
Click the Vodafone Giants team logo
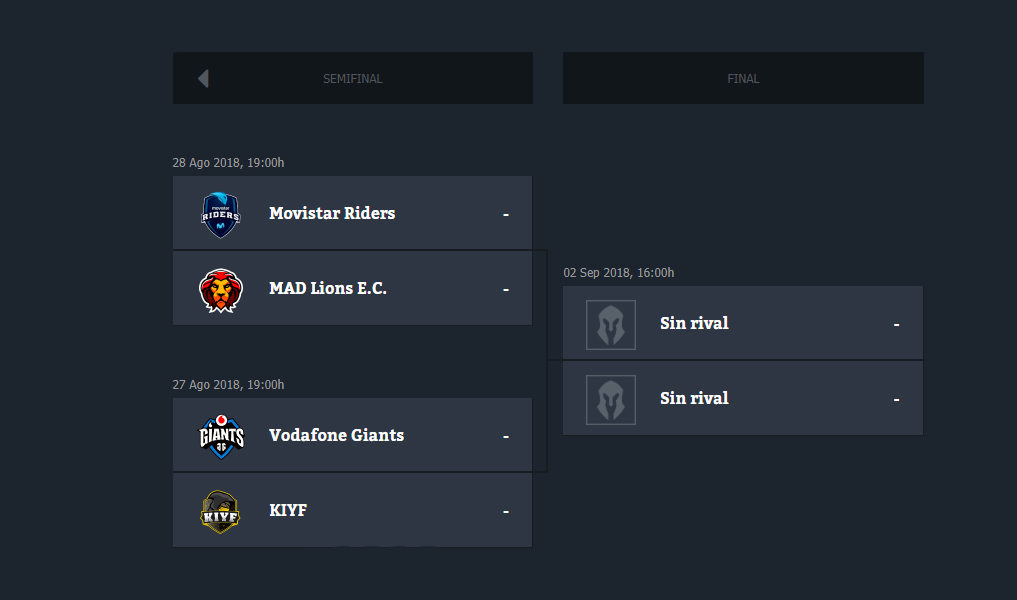click(221, 436)
